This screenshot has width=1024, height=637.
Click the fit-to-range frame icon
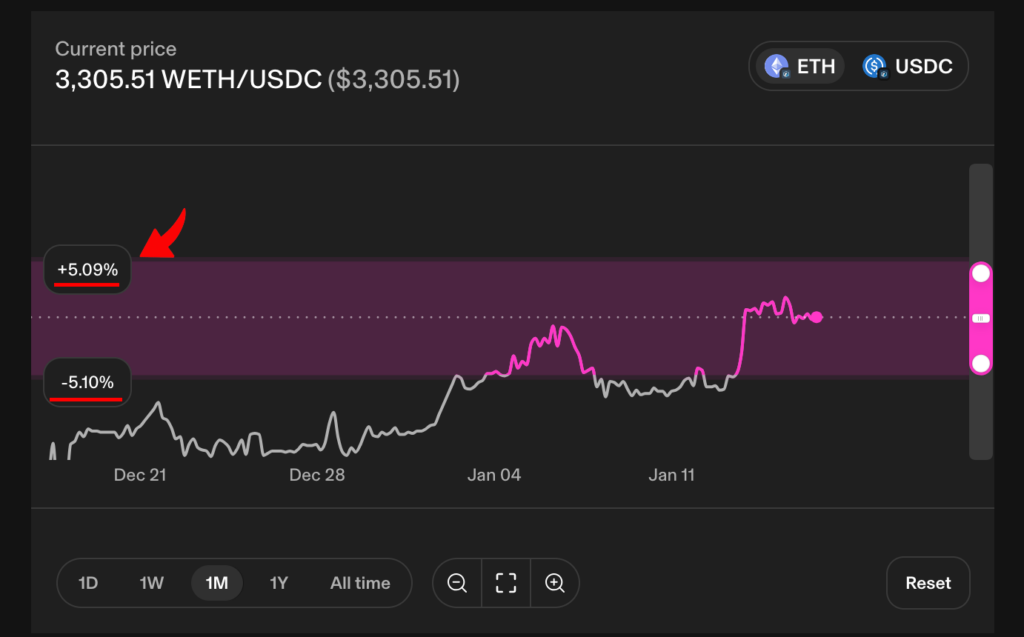click(x=506, y=583)
